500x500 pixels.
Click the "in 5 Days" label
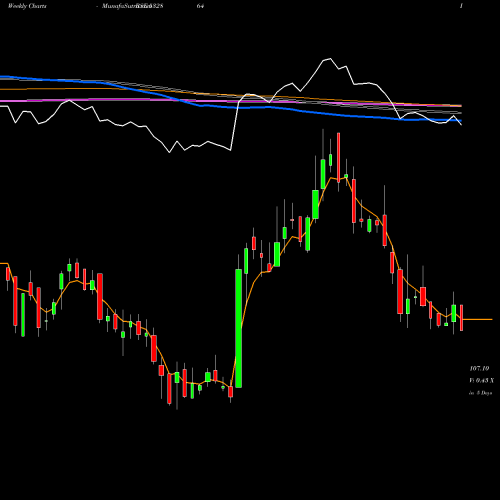pyautogui.click(x=480, y=393)
